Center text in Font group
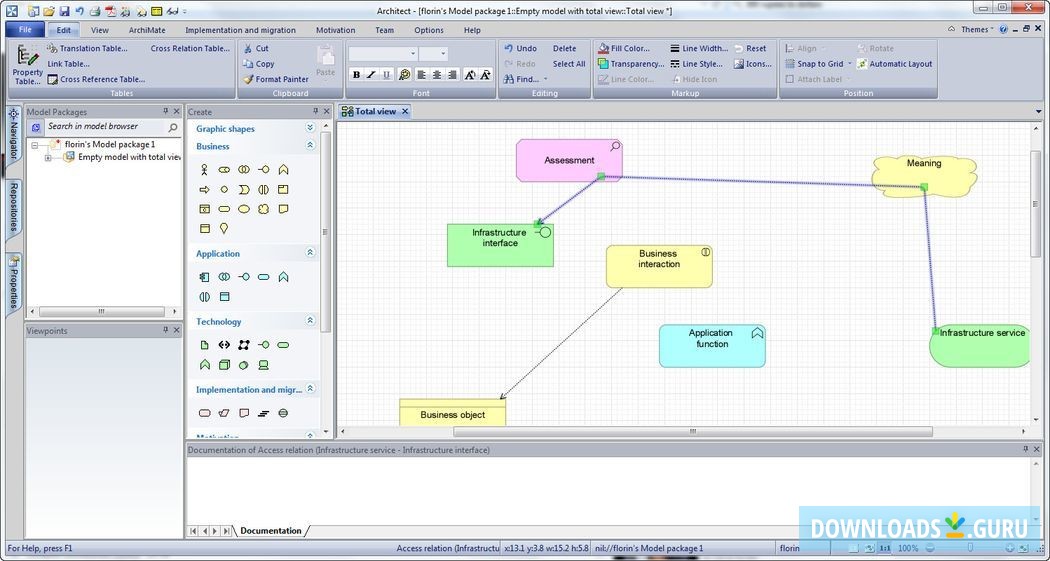Image resolution: width=1050 pixels, height=561 pixels. (x=437, y=75)
